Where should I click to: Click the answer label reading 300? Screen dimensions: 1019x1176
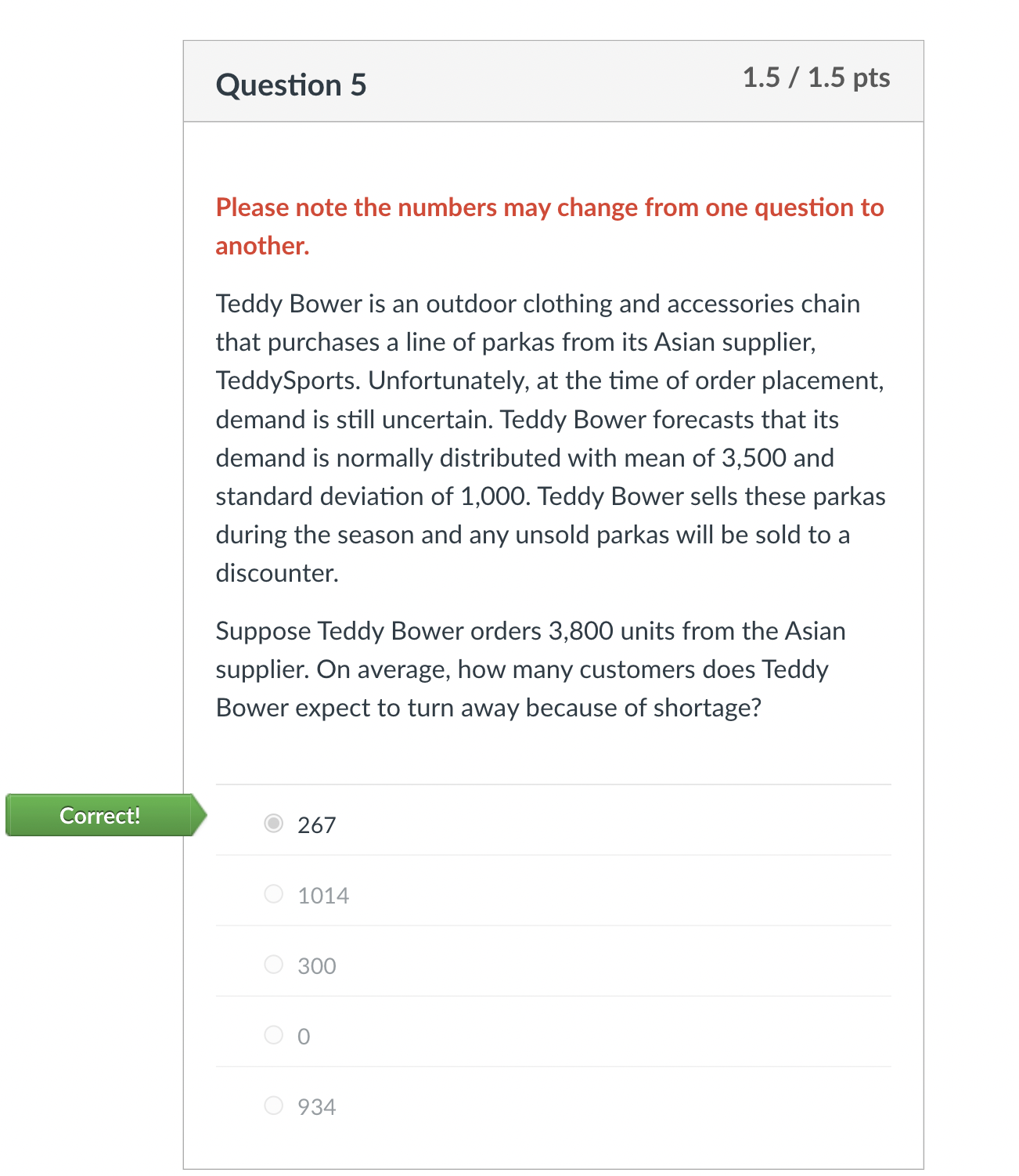click(x=315, y=965)
